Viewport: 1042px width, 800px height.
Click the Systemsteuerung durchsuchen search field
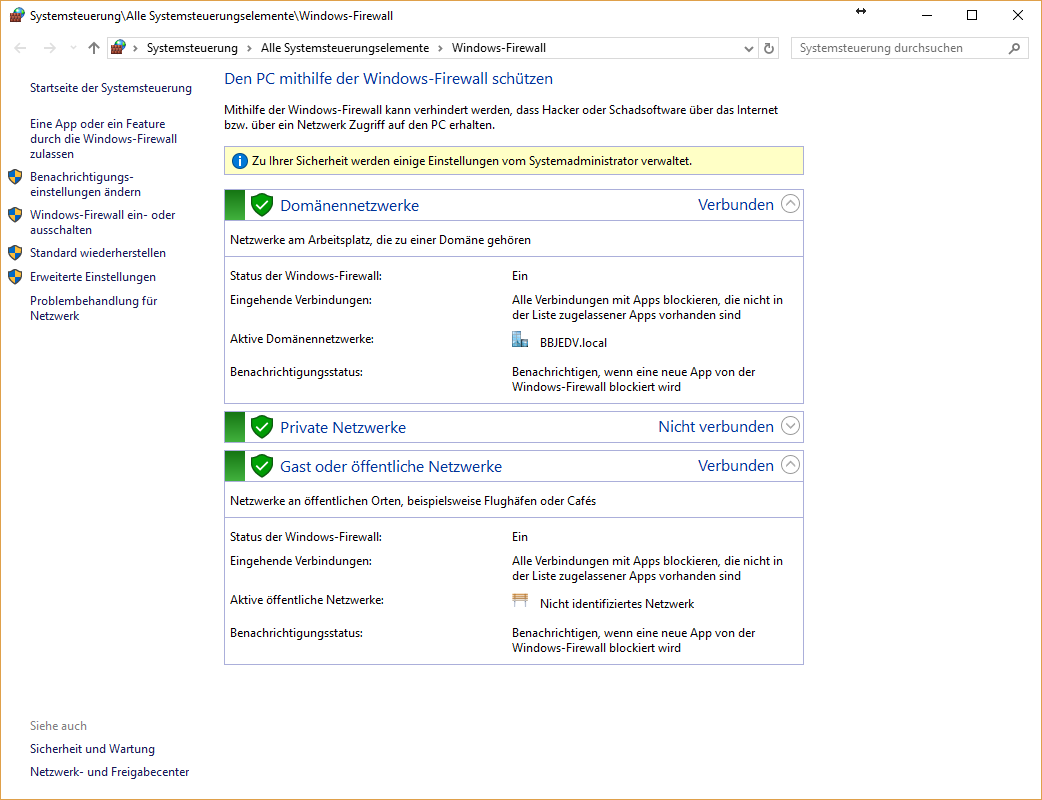click(x=895, y=48)
